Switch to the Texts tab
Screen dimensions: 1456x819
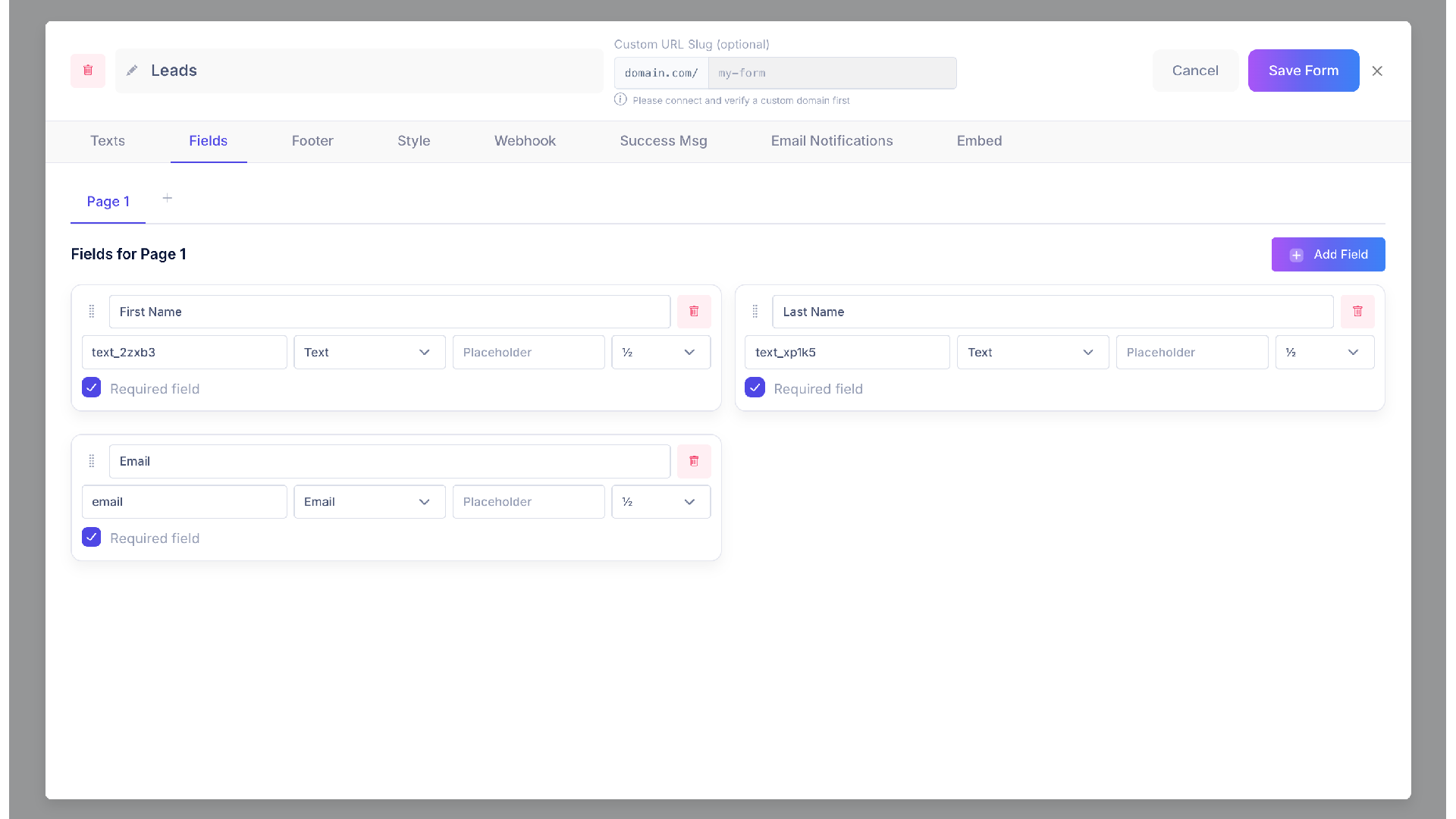(108, 141)
